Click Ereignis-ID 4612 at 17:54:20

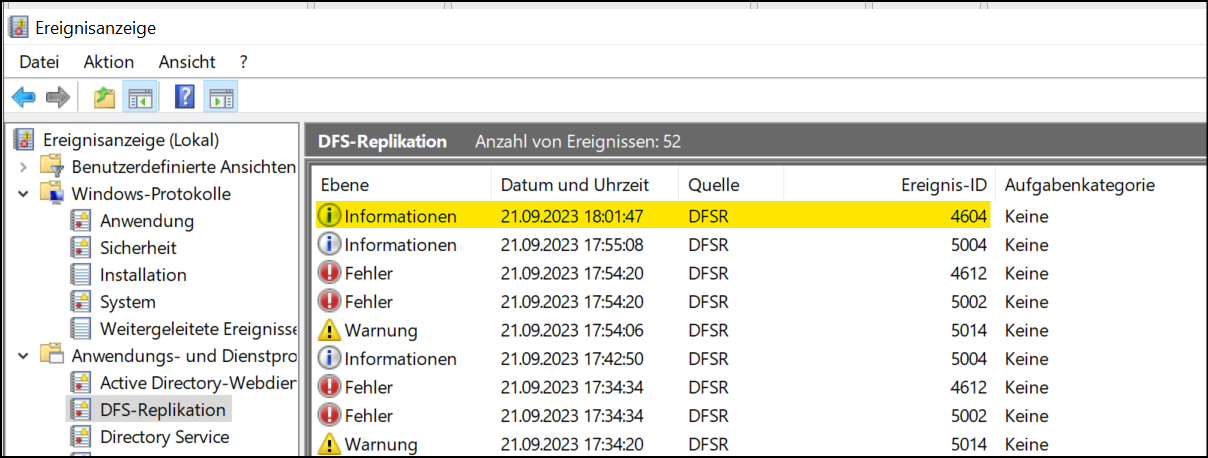[x=968, y=273]
